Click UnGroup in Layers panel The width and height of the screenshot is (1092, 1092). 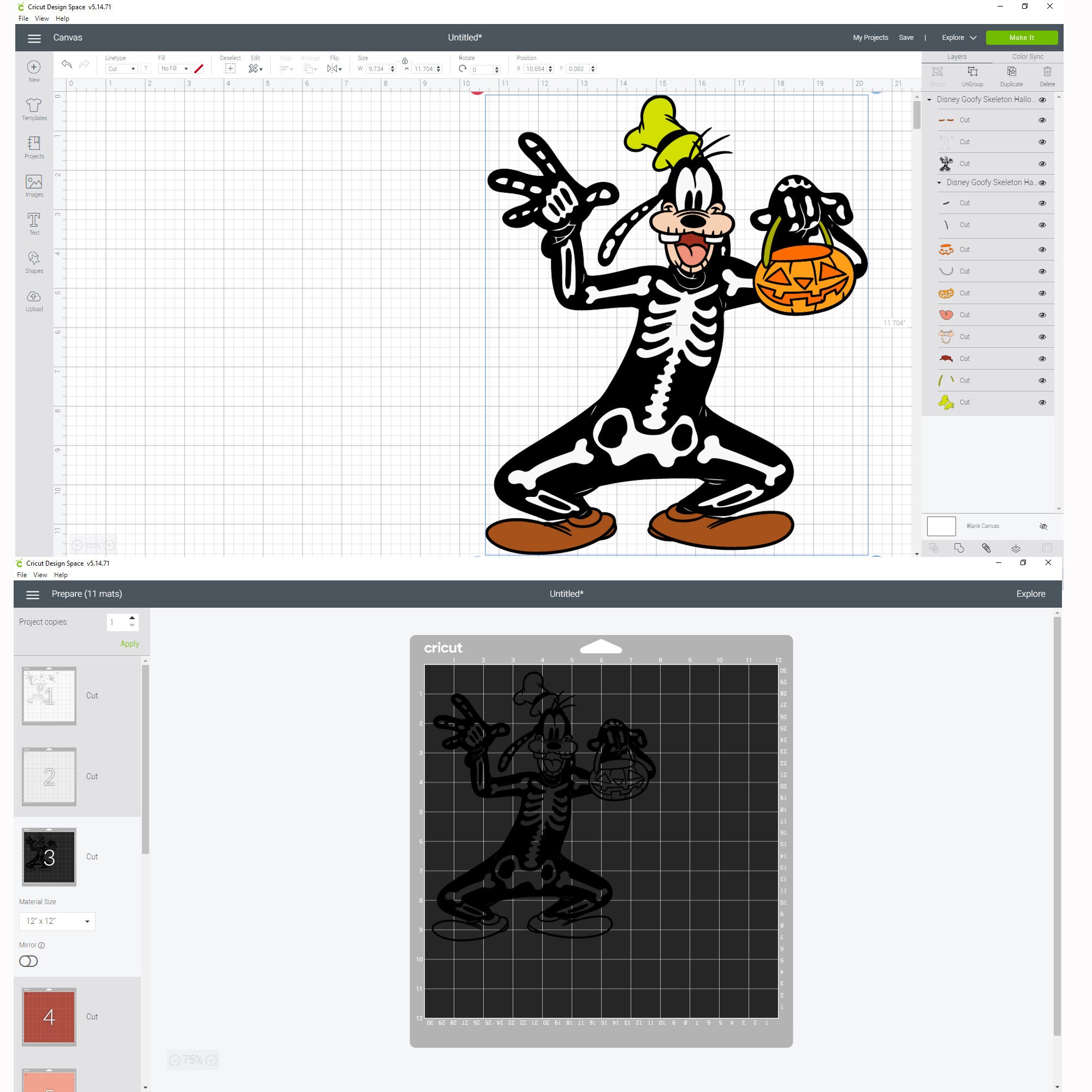click(x=972, y=76)
